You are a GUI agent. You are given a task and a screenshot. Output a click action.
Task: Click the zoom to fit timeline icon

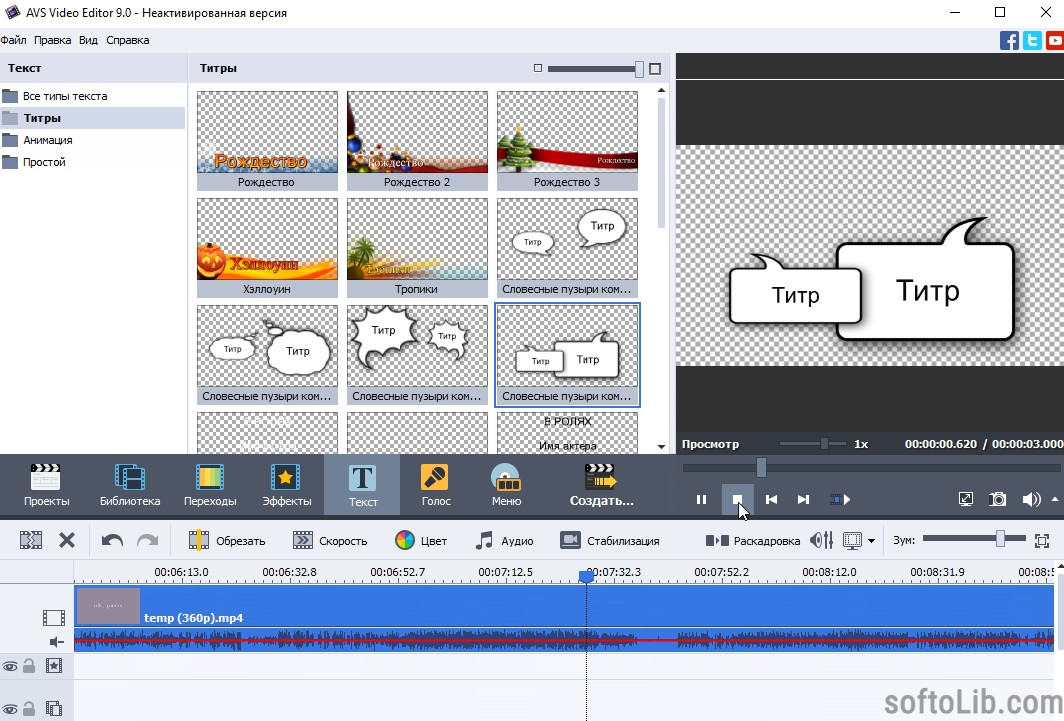click(1042, 541)
